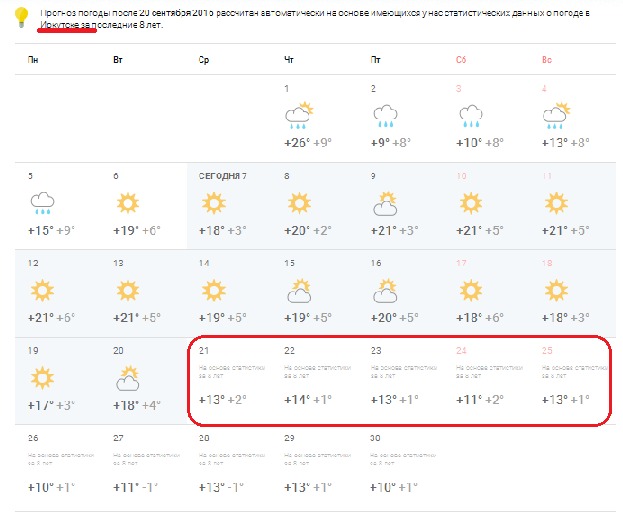Click sunny icon for day 19

click(41, 379)
